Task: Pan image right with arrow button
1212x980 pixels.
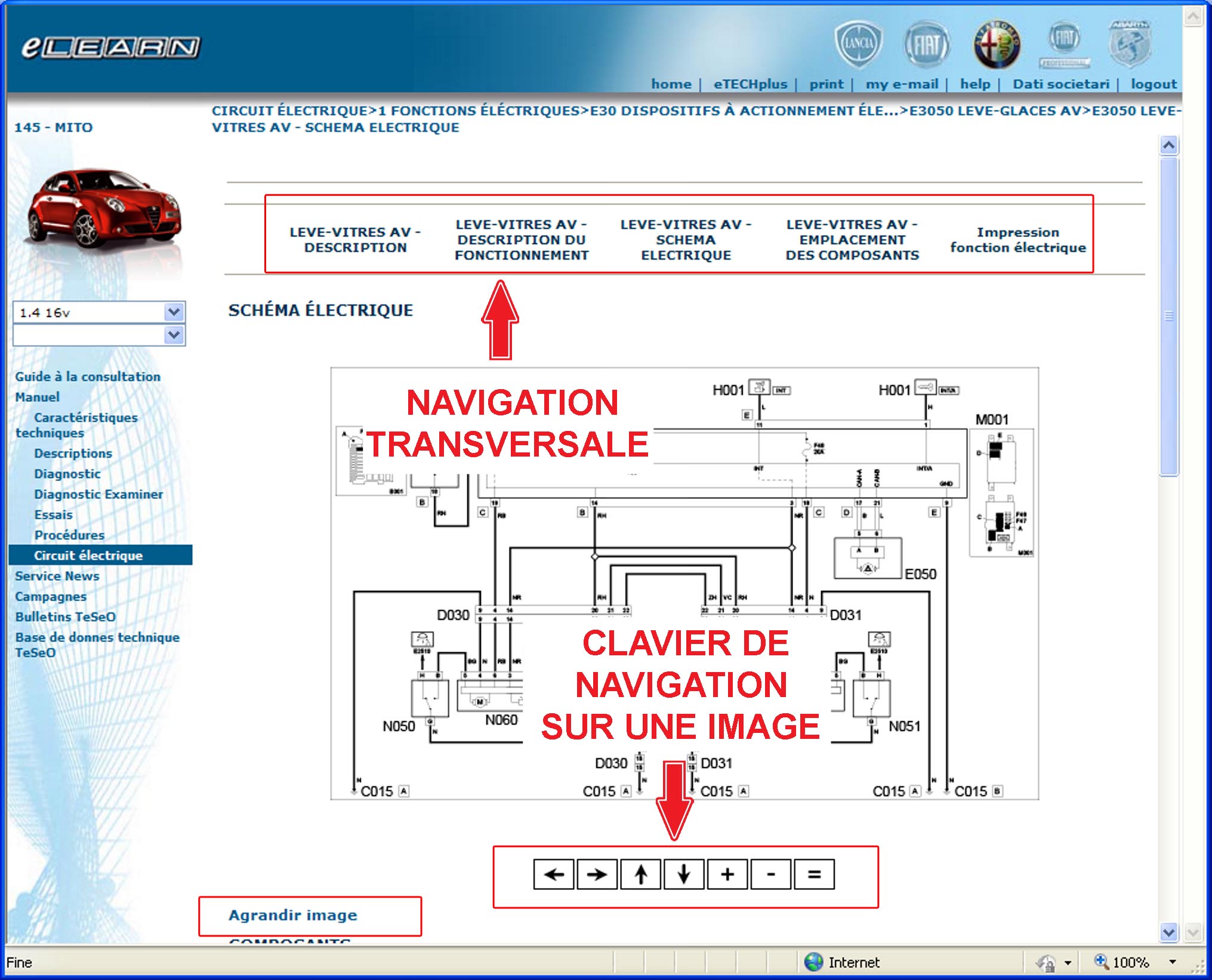Action: 597,874
